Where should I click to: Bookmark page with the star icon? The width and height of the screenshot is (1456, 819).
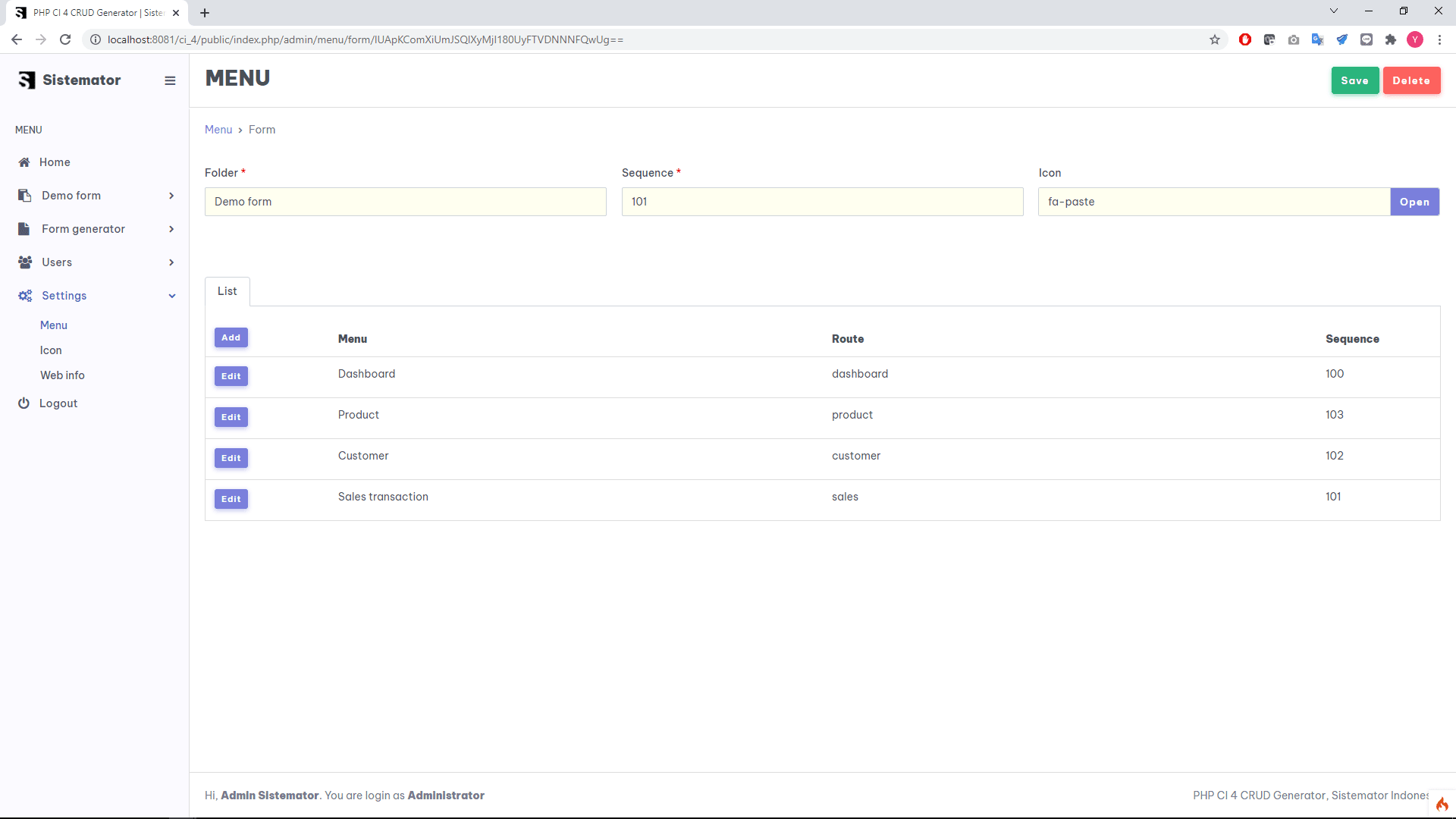[1215, 39]
